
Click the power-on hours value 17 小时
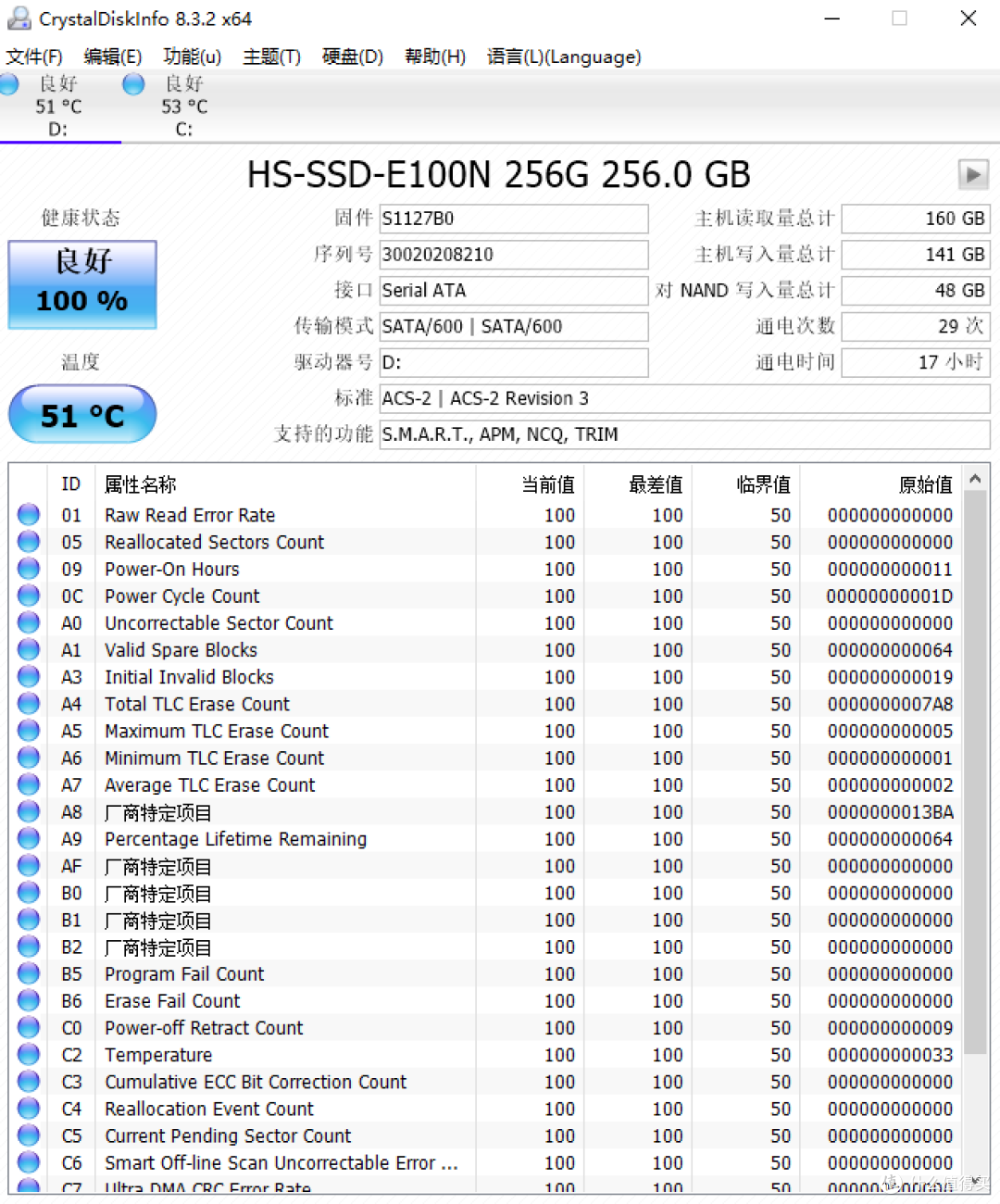pos(915,363)
